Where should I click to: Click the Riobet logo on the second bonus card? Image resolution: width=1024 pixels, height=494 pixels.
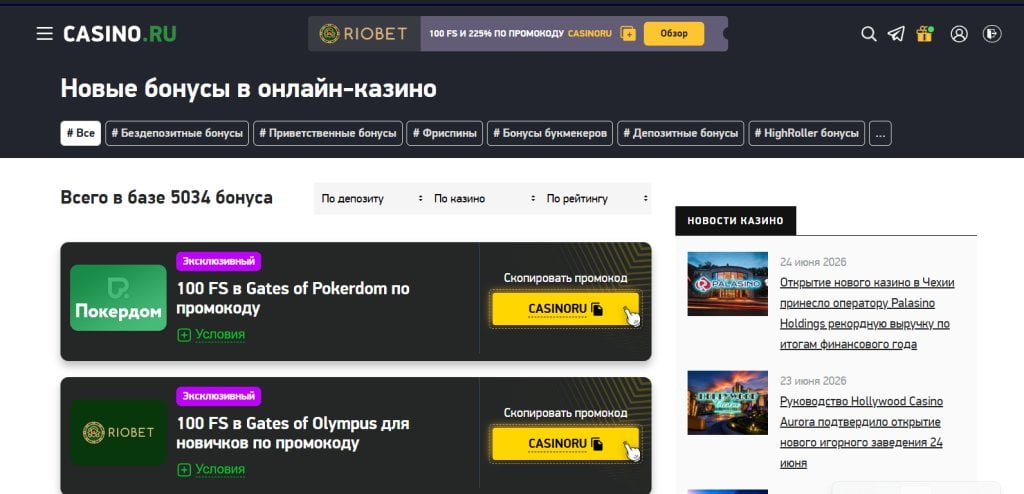pyautogui.click(x=118, y=433)
